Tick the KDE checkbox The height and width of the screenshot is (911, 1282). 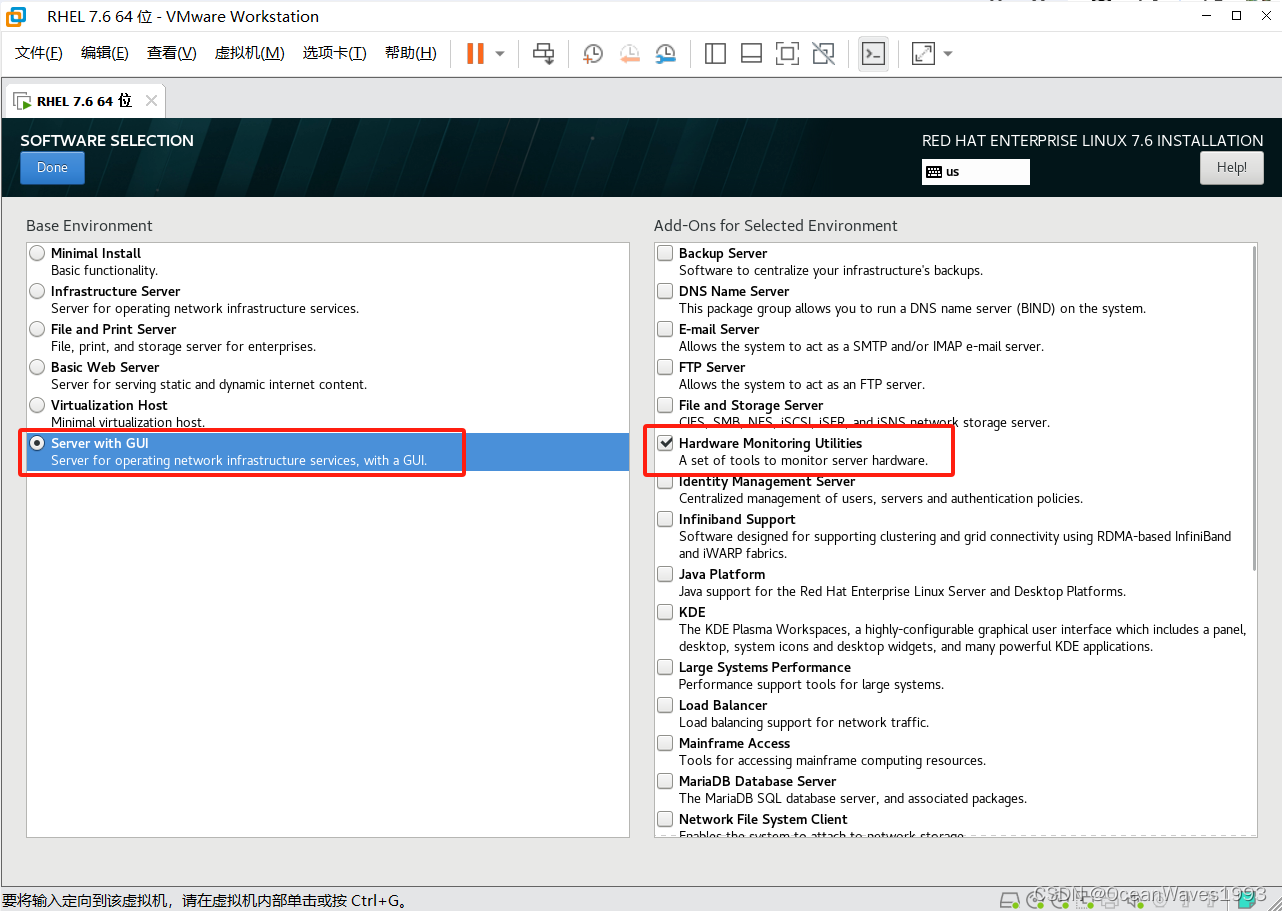tap(665, 612)
